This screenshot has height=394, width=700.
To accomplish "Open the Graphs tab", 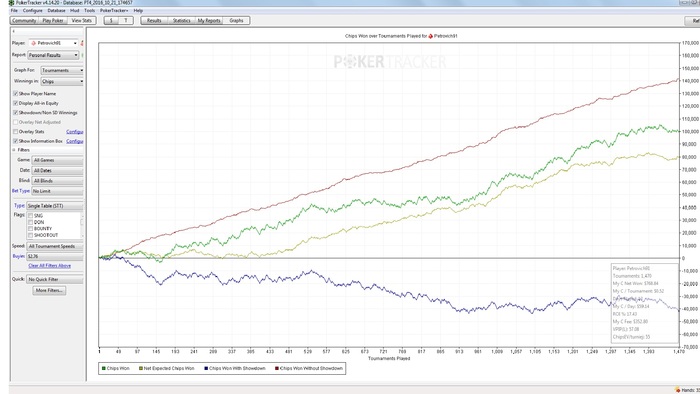I will pos(236,21).
